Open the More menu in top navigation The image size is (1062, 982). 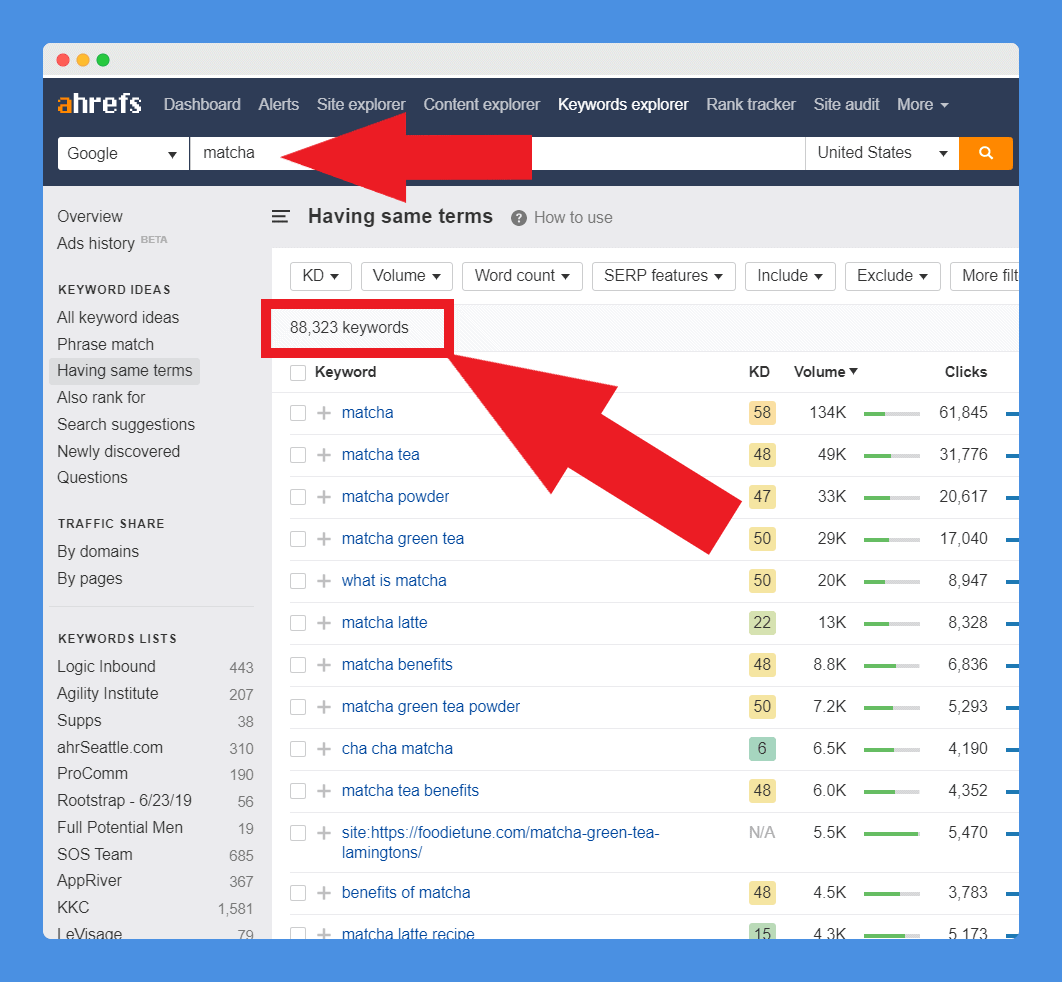922,105
